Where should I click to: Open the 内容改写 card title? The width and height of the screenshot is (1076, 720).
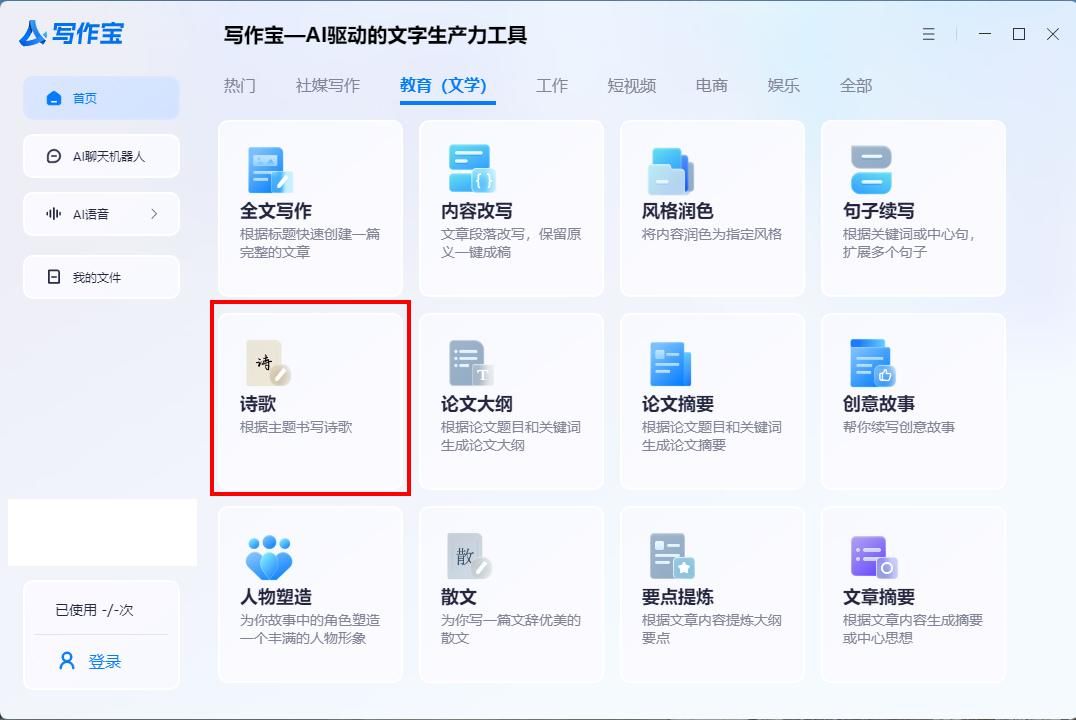click(476, 211)
